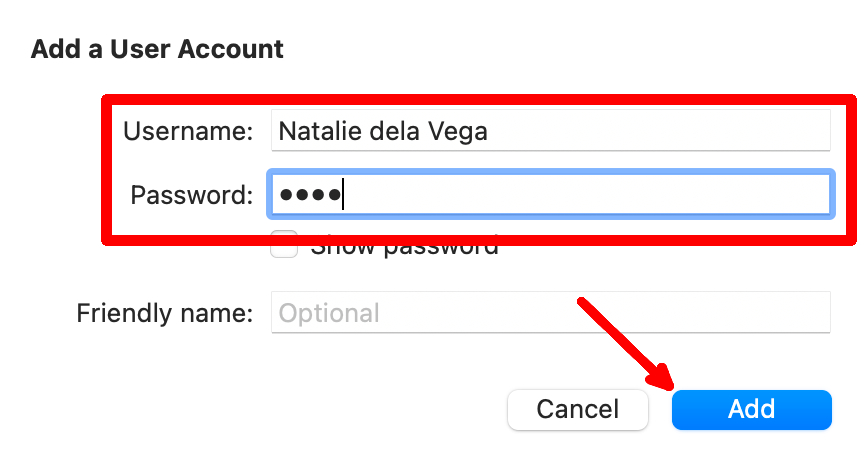Viewport: 864px width, 456px height.
Task: Click the Add button
Action: [x=751, y=409]
